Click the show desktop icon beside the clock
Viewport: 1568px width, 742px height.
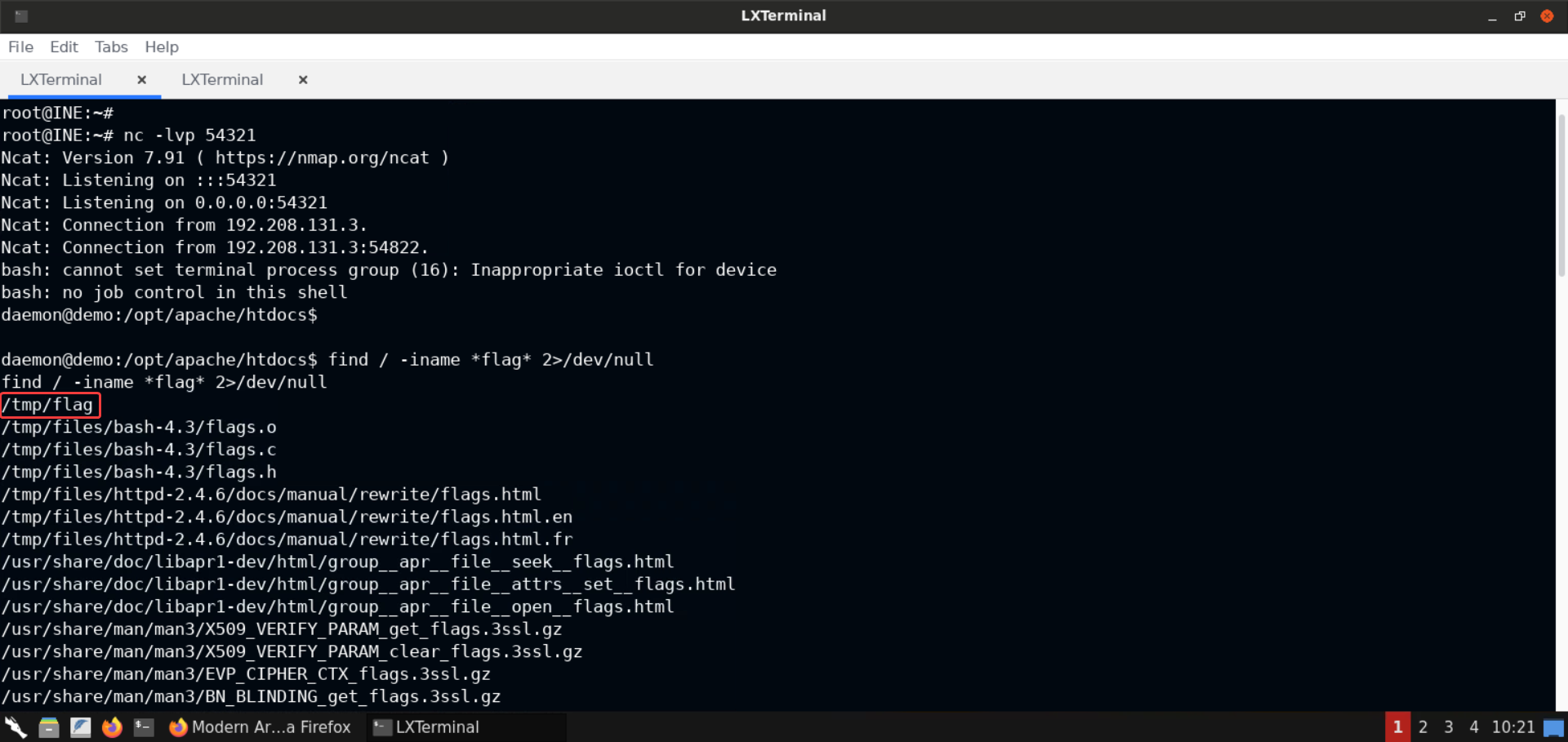[x=1553, y=727]
